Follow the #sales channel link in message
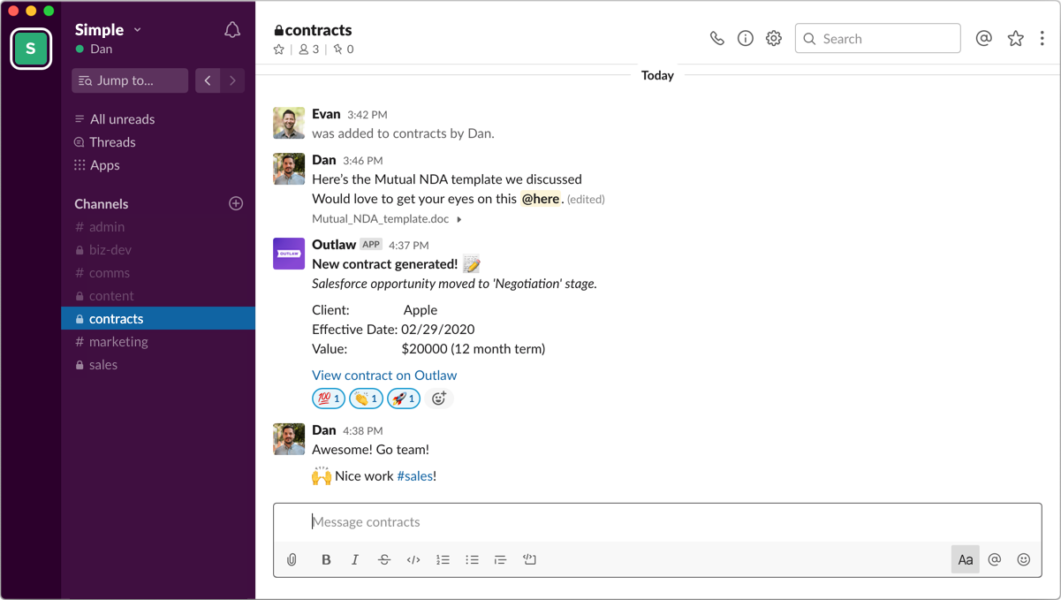Viewport: 1061px width, 600px height. [x=415, y=476]
